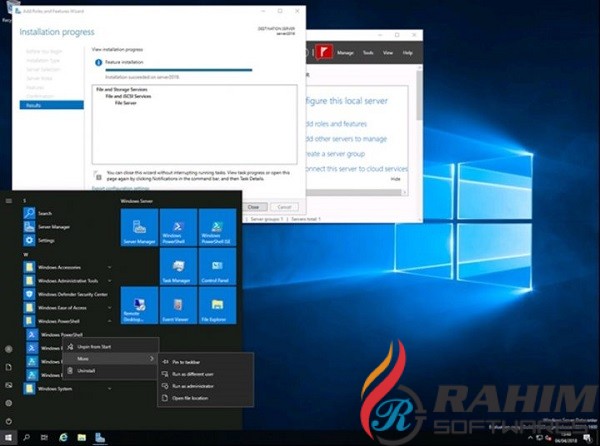Open the Windows PowerShell ISE tile
This screenshot has width=600, height=446.
(x=217, y=227)
